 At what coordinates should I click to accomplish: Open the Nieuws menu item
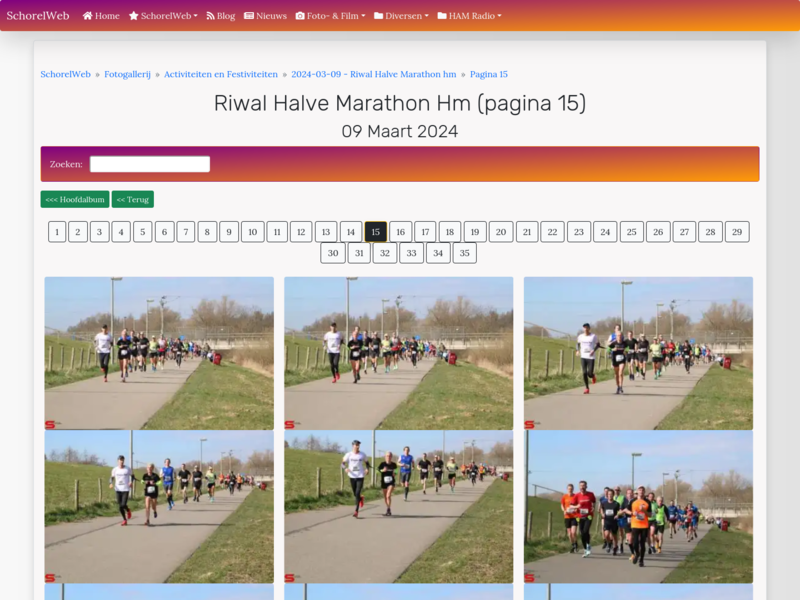point(265,16)
